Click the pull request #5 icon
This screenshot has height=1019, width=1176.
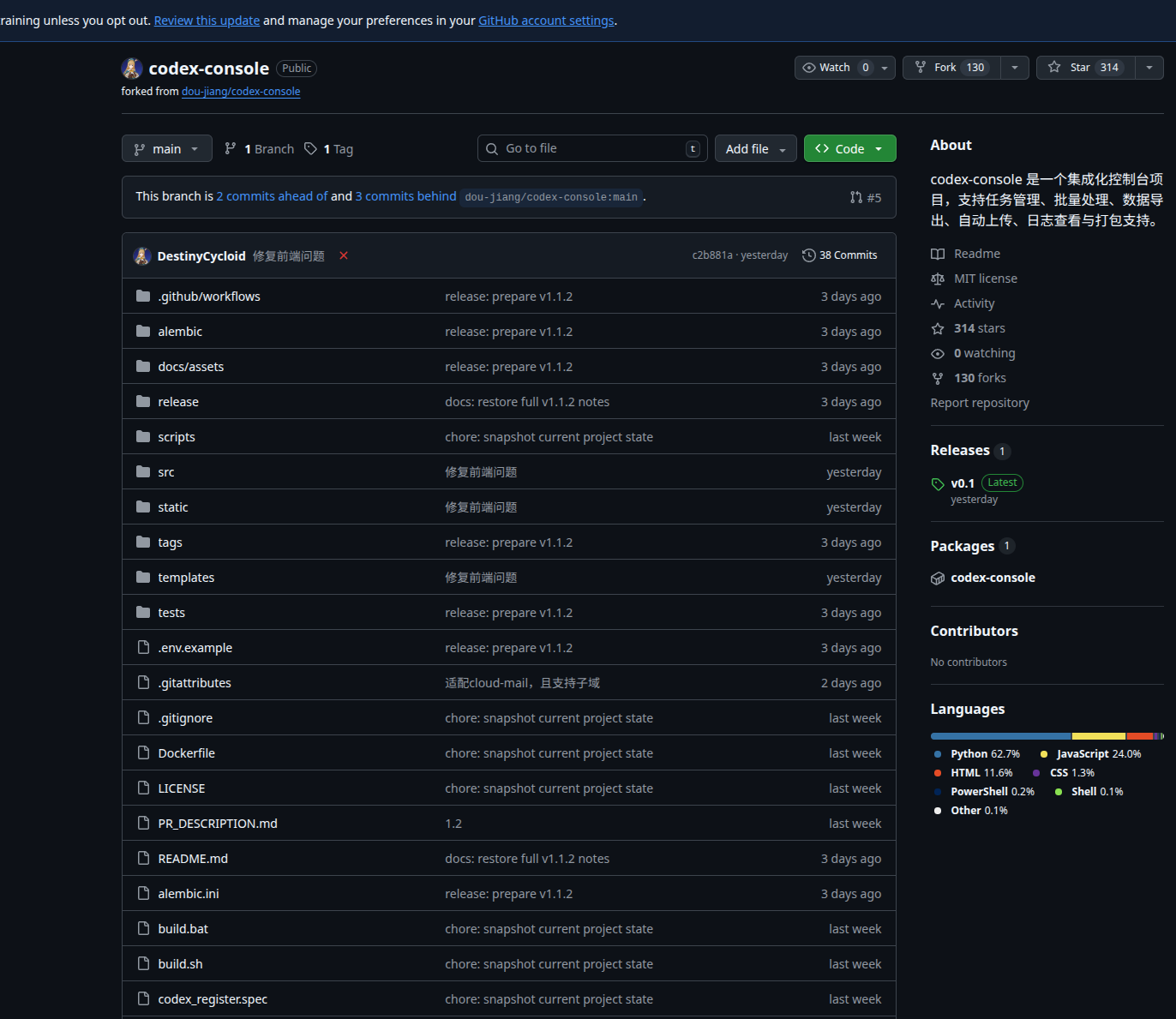pyautogui.click(x=856, y=197)
